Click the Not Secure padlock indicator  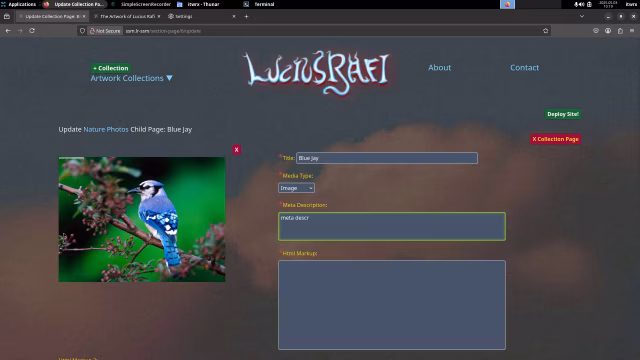click(x=105, y=31)
